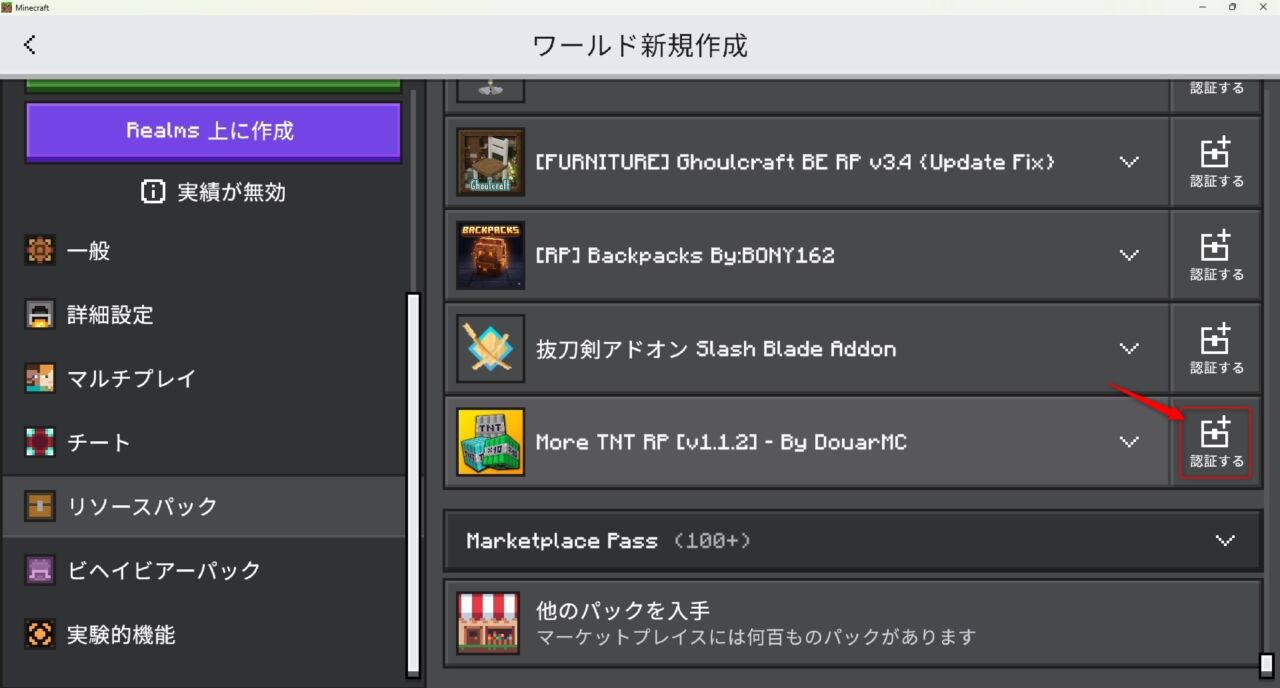Go back using the top-left arrow
The height and width of the screenshot is (688, 1280).
pos(30,44)
